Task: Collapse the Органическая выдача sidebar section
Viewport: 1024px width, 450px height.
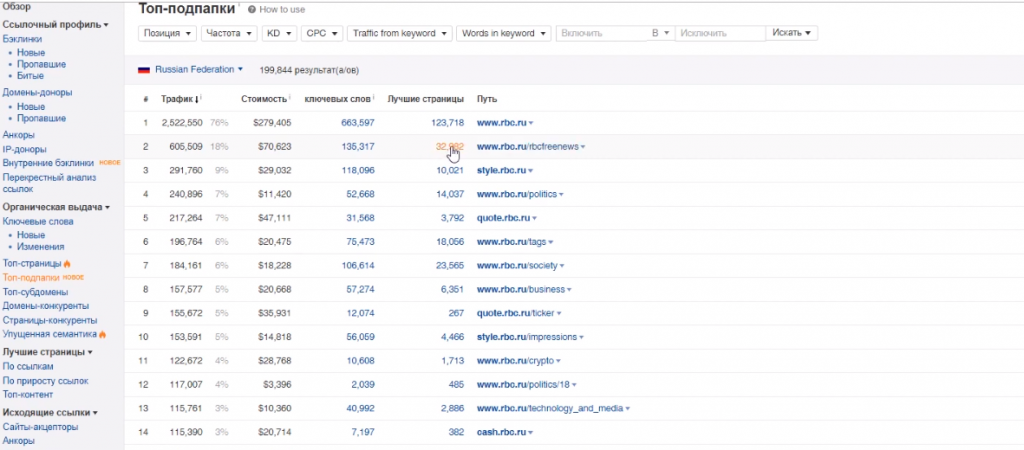Action: click(x=56, y=207)
